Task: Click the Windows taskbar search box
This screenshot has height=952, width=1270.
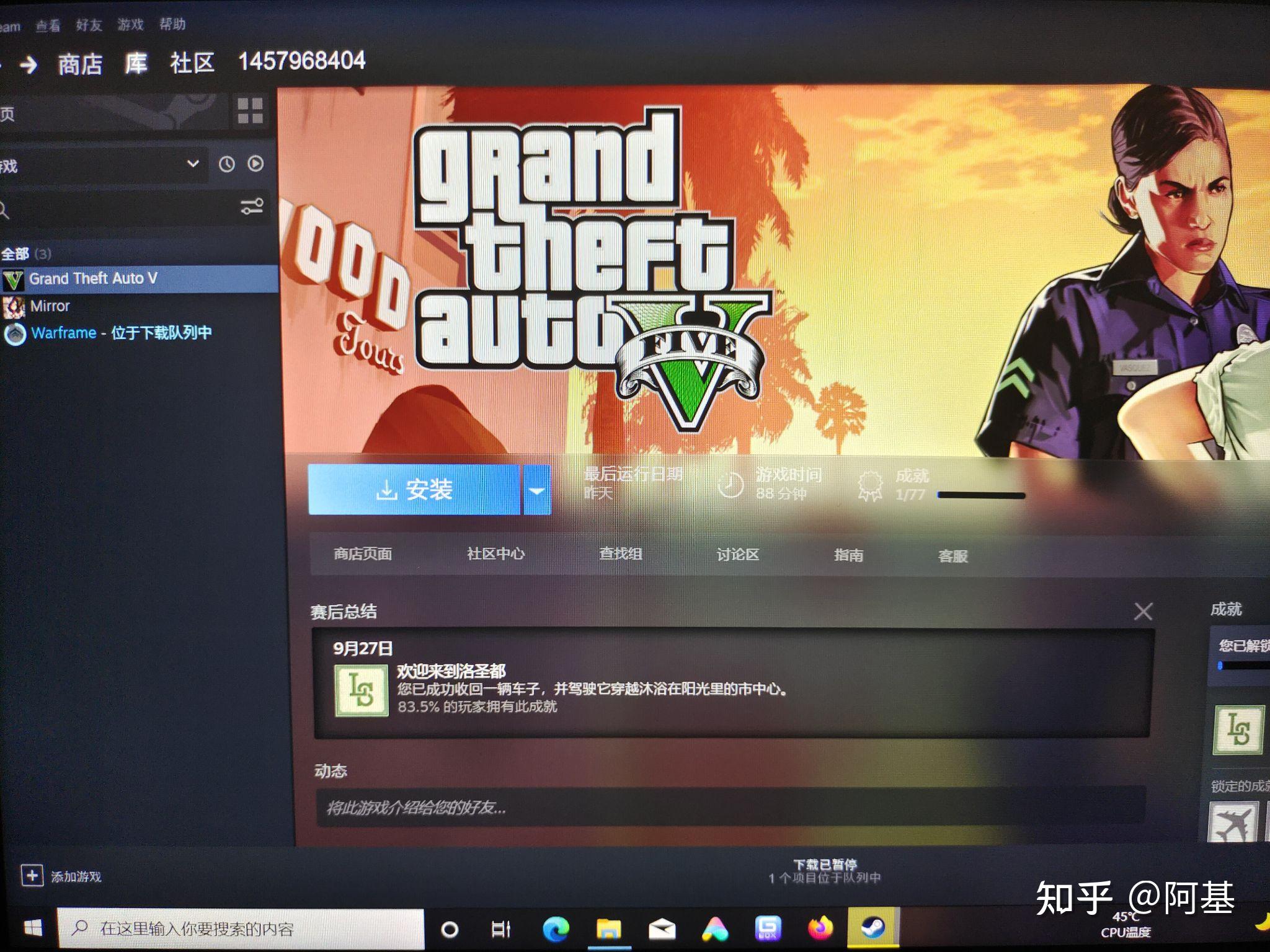Action: [241, 928]
